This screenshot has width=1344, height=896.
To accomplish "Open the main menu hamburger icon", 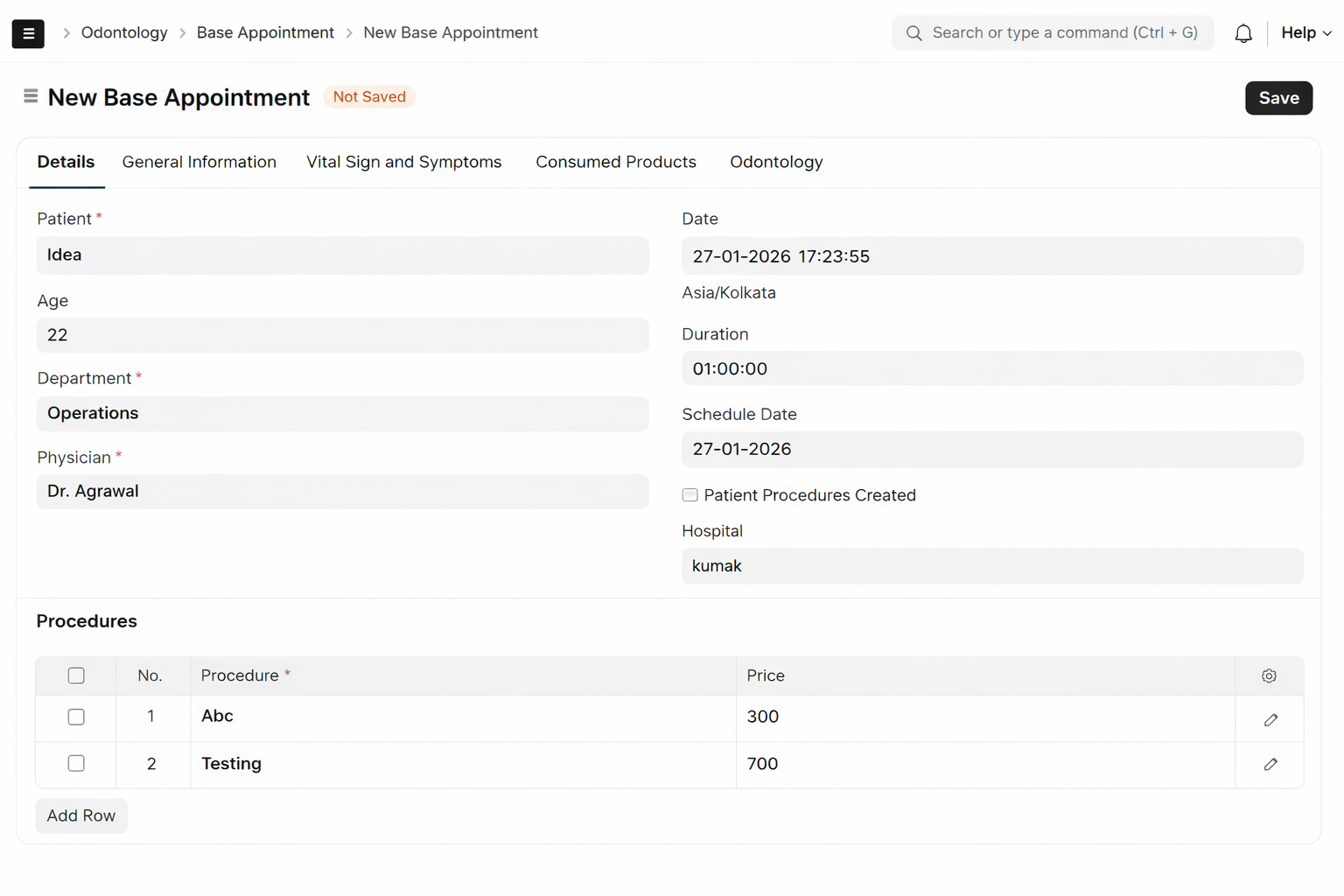I will coord(28,33).
